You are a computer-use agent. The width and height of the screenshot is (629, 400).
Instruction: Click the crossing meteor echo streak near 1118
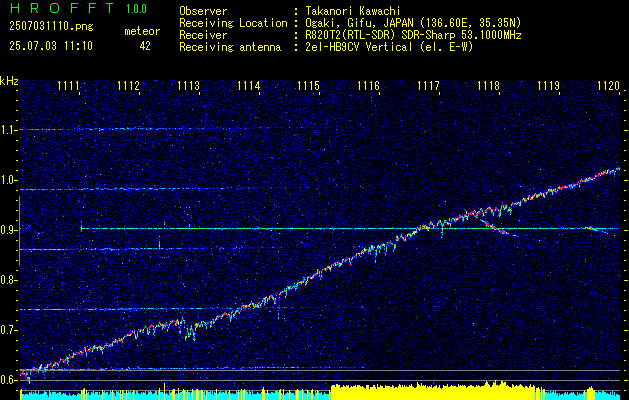point(494,227)
